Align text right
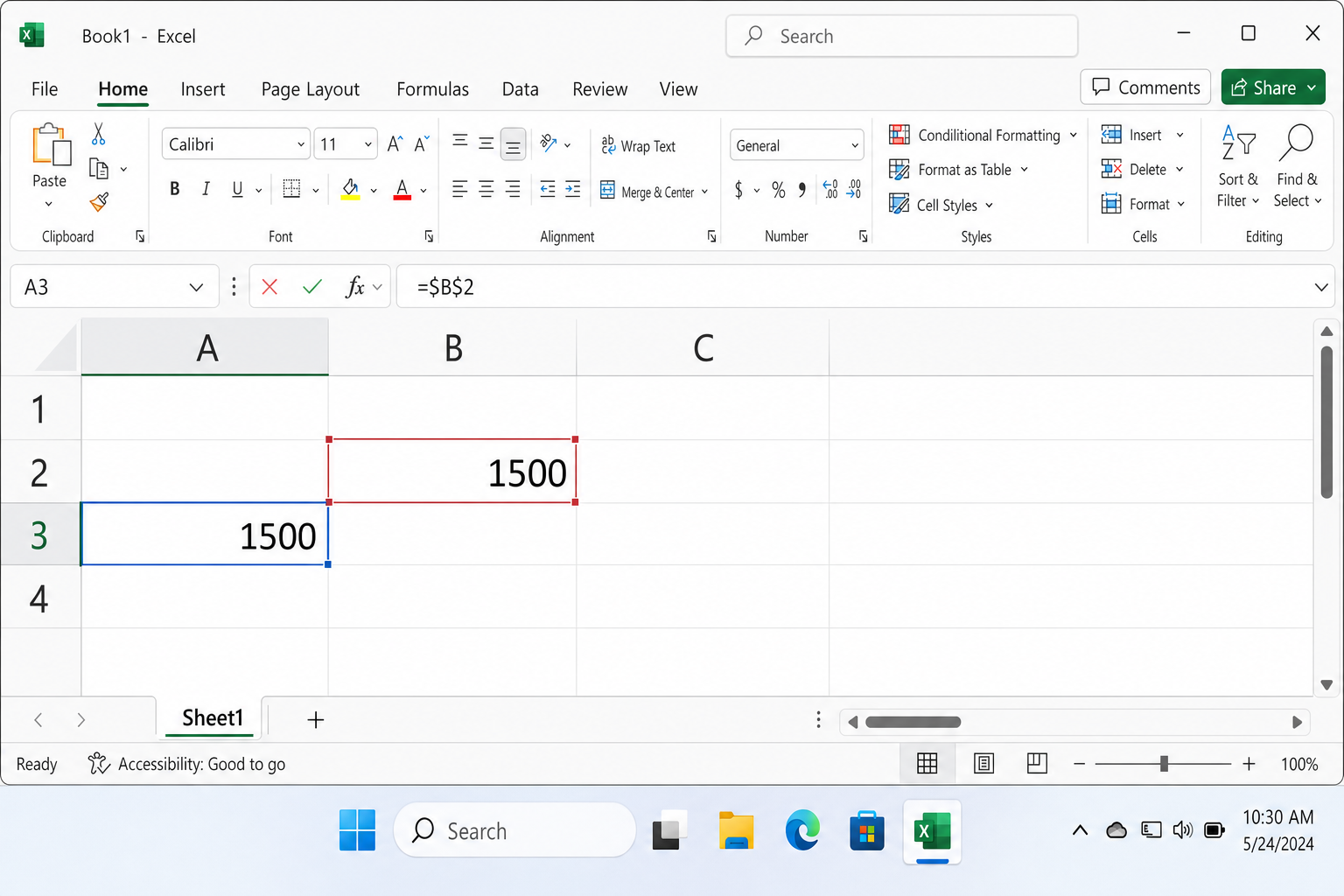Image resolution: width=1344 pixels, height=896 pixels. coord(513,189)
